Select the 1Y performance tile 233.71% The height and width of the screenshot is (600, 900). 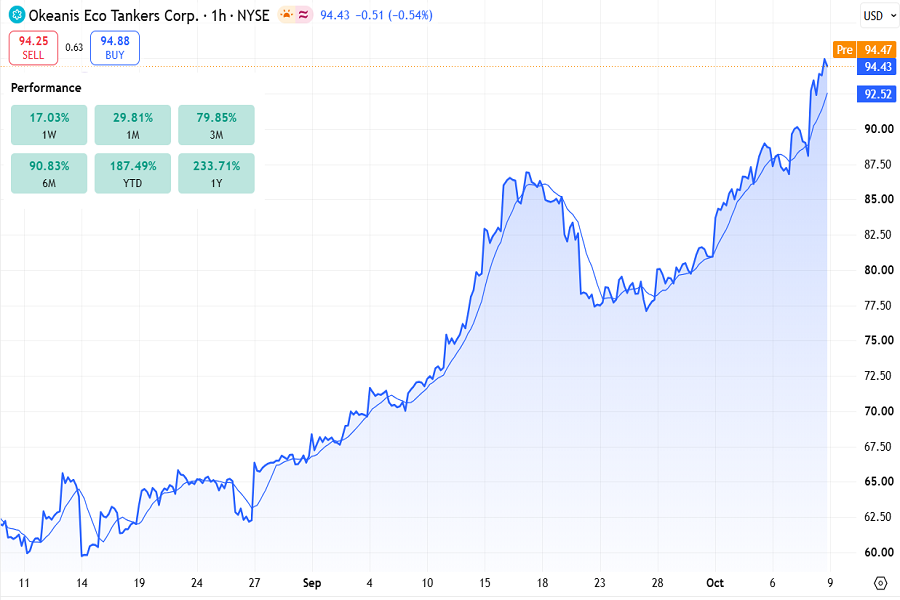click(216, 173)
